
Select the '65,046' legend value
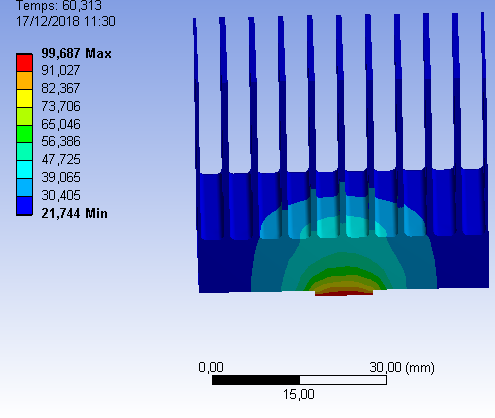click(61, 124)
